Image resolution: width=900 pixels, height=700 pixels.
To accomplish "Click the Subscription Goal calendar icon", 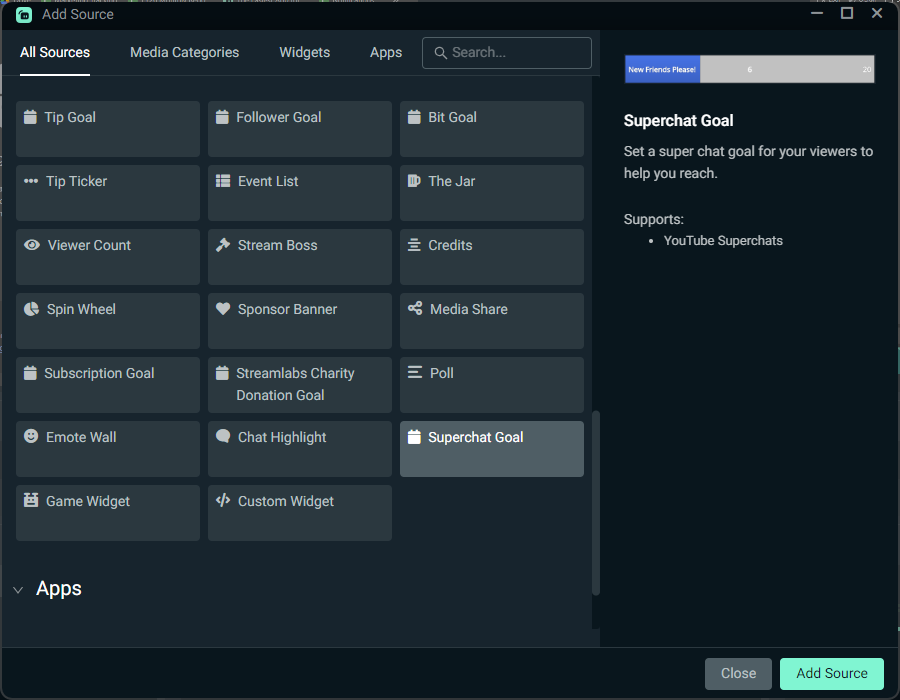I will 30,373.
